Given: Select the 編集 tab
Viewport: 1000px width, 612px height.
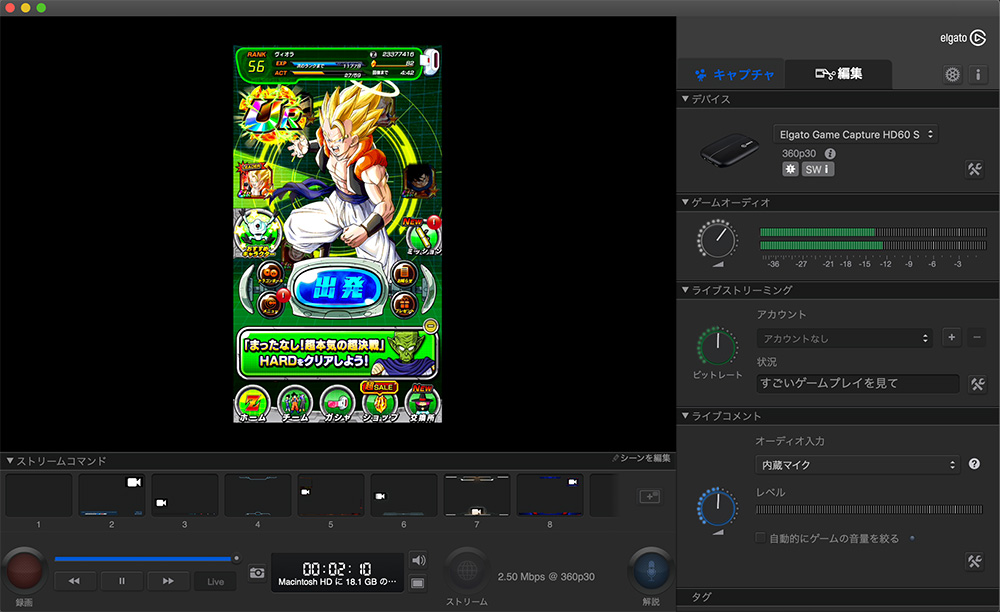Looking at the screenshot, I should tap(840, 74).
